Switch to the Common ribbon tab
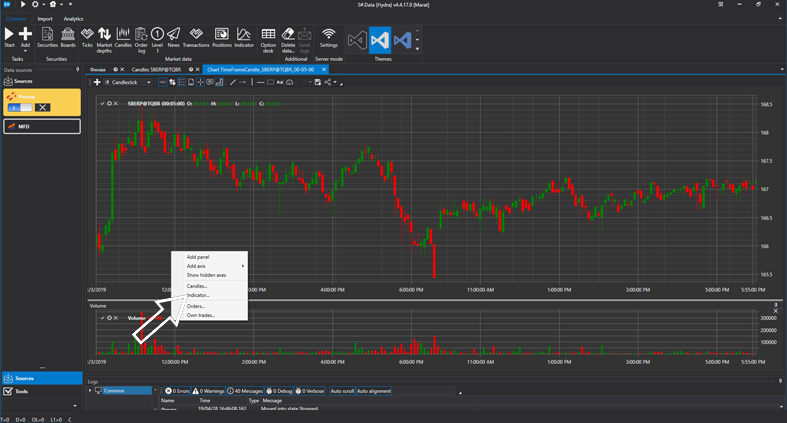787x423 pixels. pyautogui.click(x=16, y=19)
